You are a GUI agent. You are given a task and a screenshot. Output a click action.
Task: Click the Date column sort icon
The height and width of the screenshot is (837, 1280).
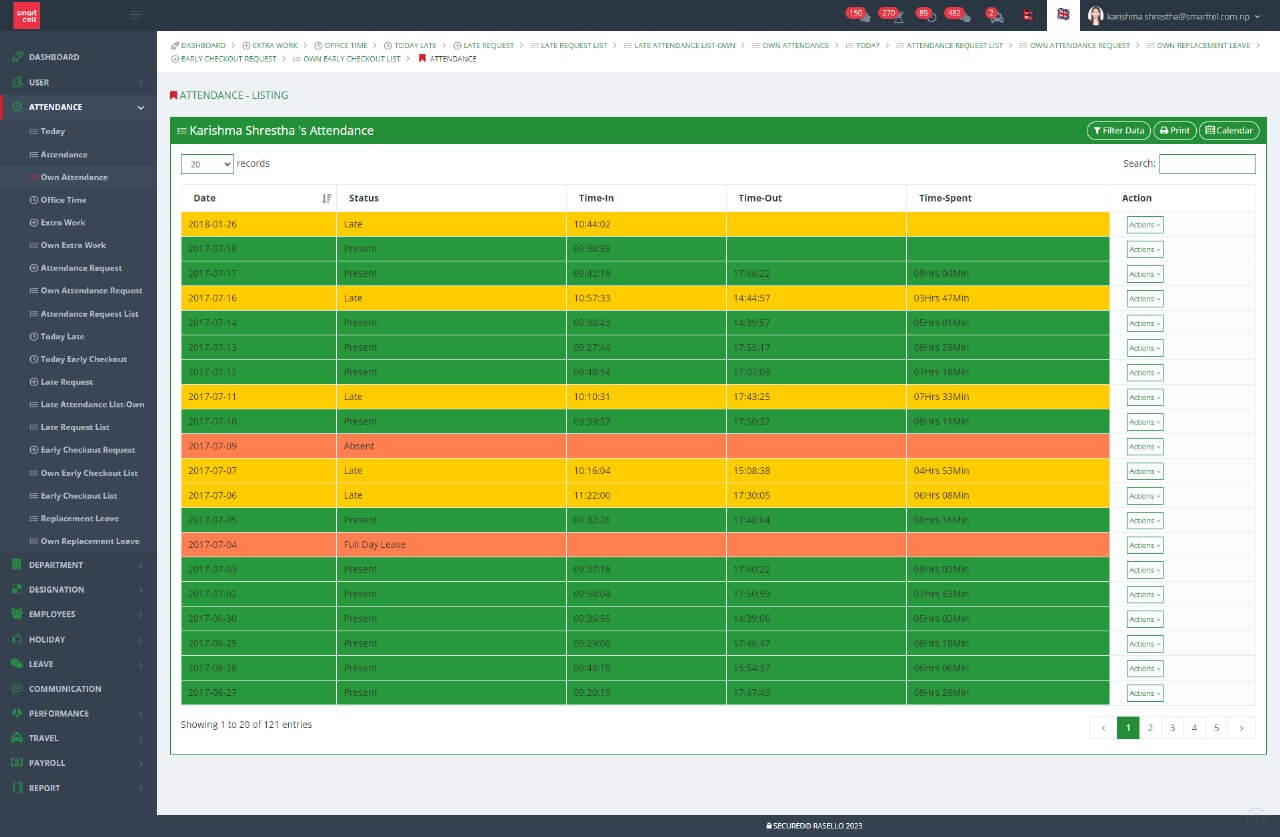pyautogui.click(x=326, y=199)
